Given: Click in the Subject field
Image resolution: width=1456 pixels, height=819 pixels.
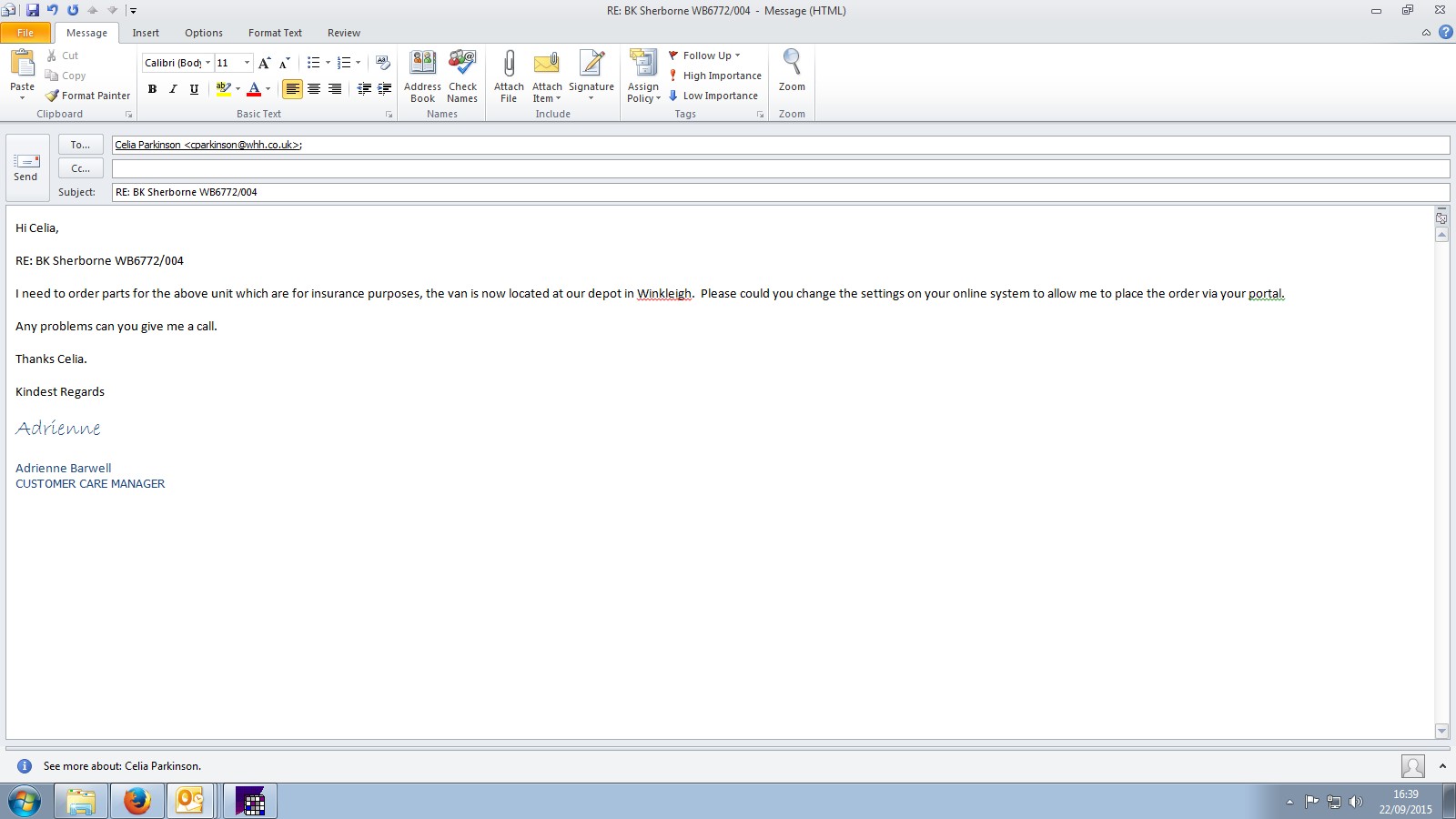Looking at the screenshot, I should pos(781,192).
